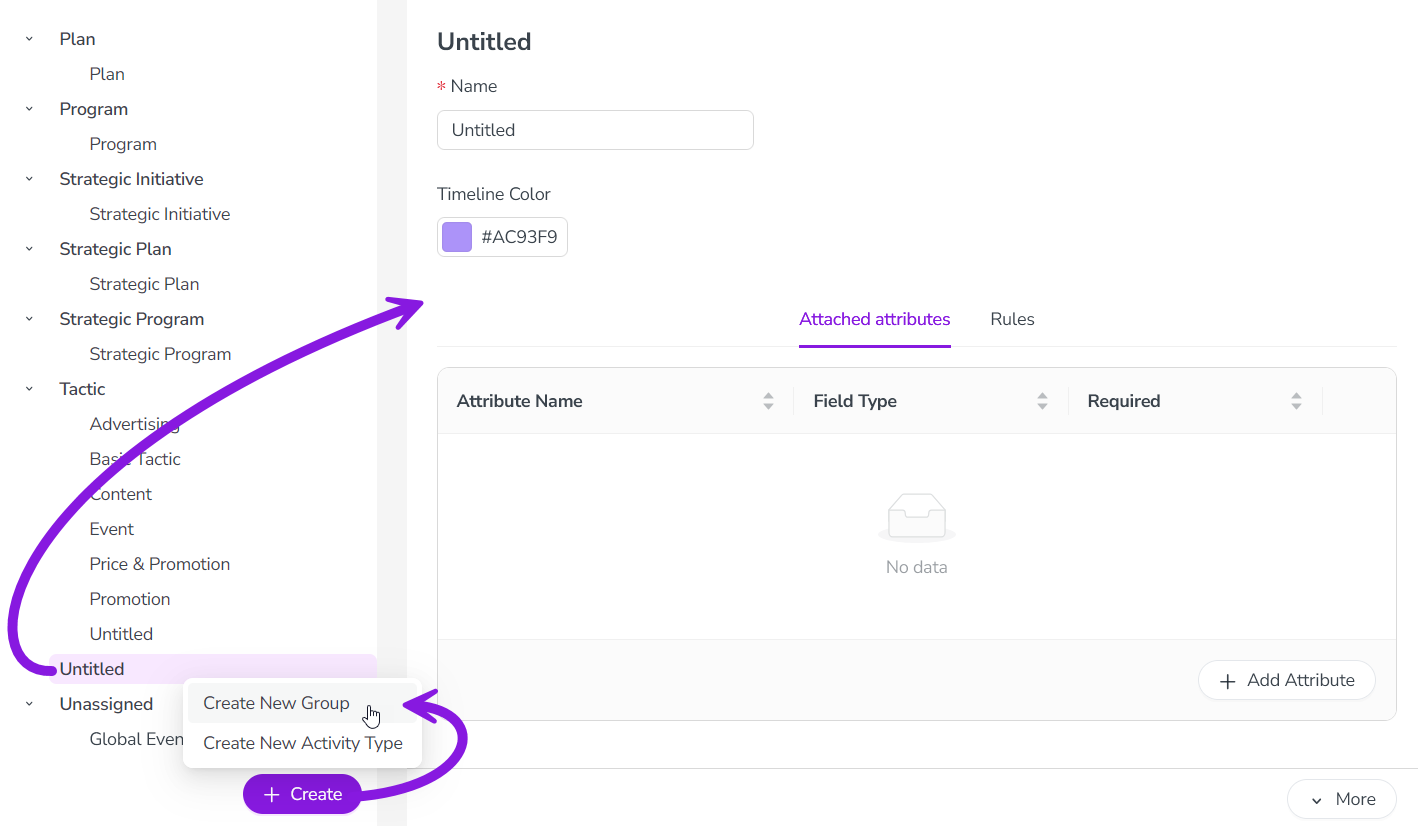The height and width of the screenshot is (826, 1418).
Task: Select the Event activity type
Action: tap(112, 529)
